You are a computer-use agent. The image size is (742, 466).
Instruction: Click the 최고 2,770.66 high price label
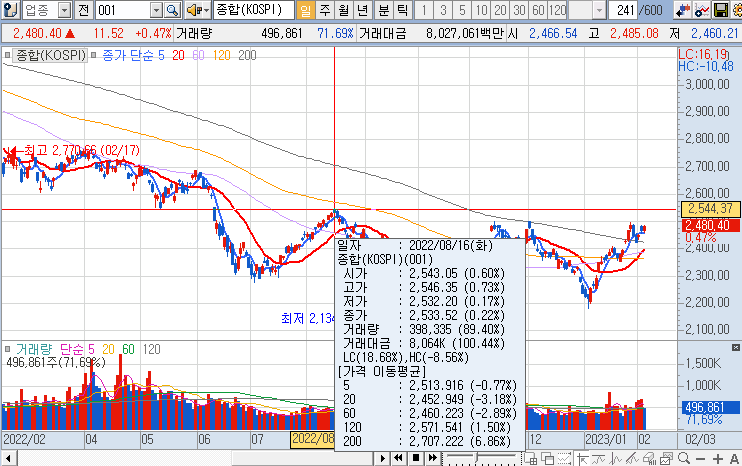coord(82,150)
